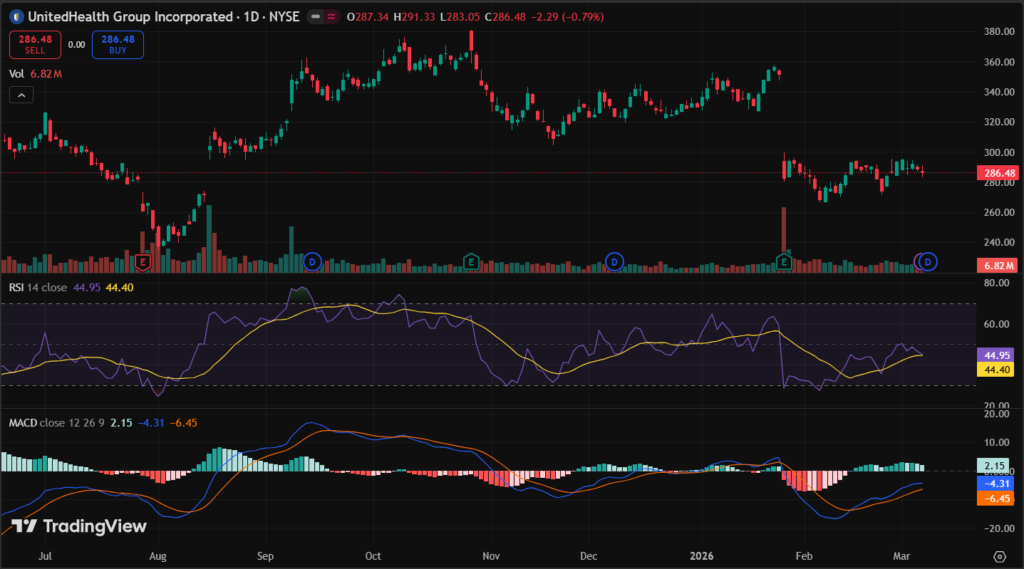Open chart settings gear icon
The image size is (1024, 569).
pos(999,555)
